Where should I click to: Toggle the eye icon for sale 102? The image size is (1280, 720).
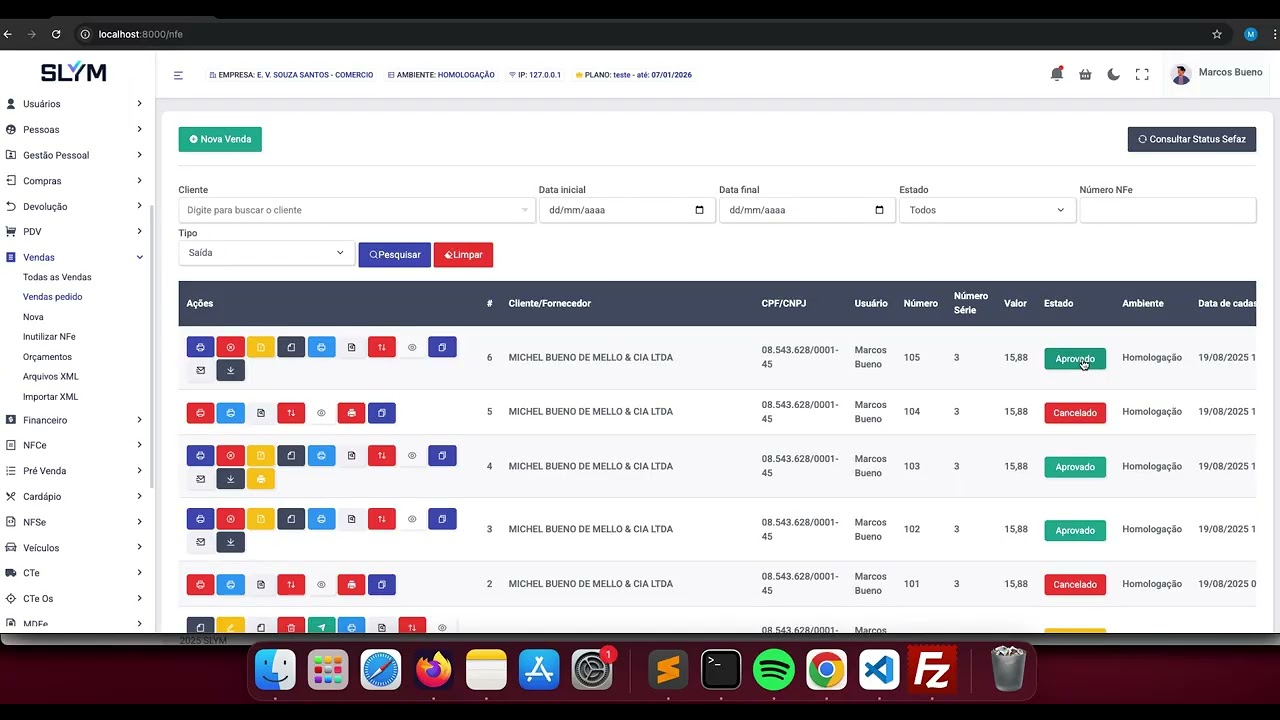pyautogui.click(x=412, y=519)
